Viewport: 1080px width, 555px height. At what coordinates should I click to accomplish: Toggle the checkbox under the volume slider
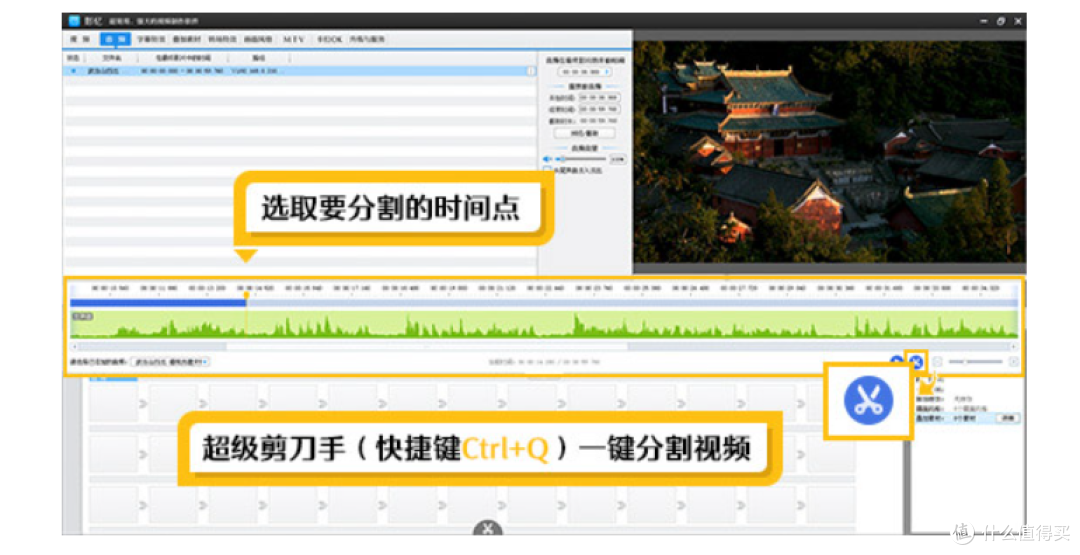click(x=548, y=169)
